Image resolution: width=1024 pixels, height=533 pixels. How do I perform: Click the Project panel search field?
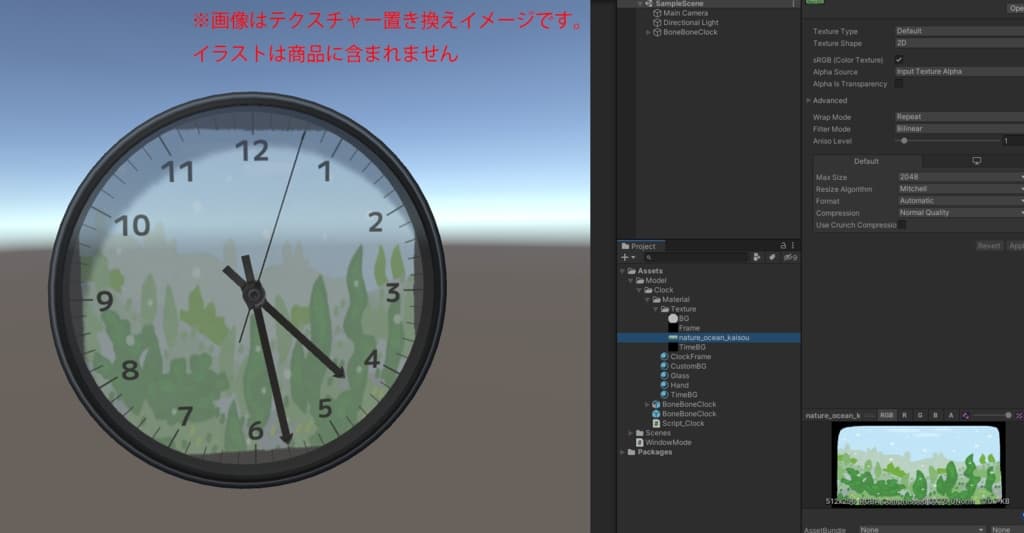(x=695, y=257)
